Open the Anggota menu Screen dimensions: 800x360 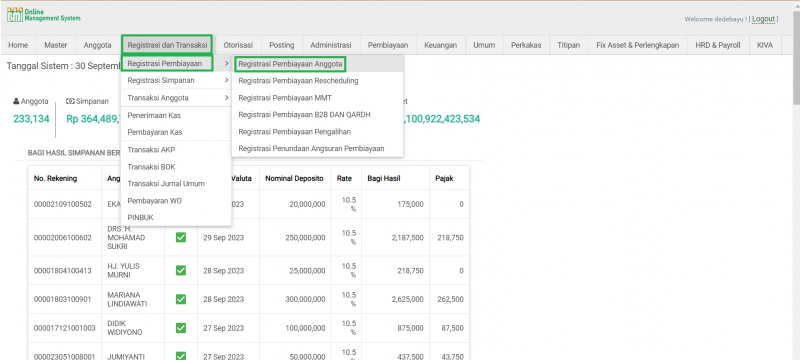point(97,45)
